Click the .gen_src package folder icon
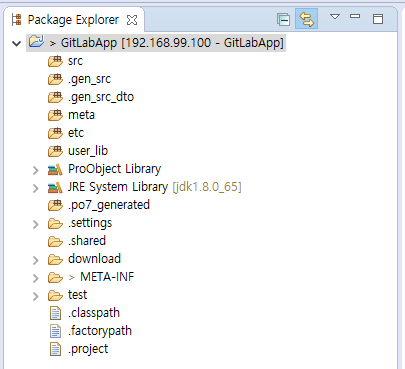Viewport: 405px width, 369px height. pos(55,79)
